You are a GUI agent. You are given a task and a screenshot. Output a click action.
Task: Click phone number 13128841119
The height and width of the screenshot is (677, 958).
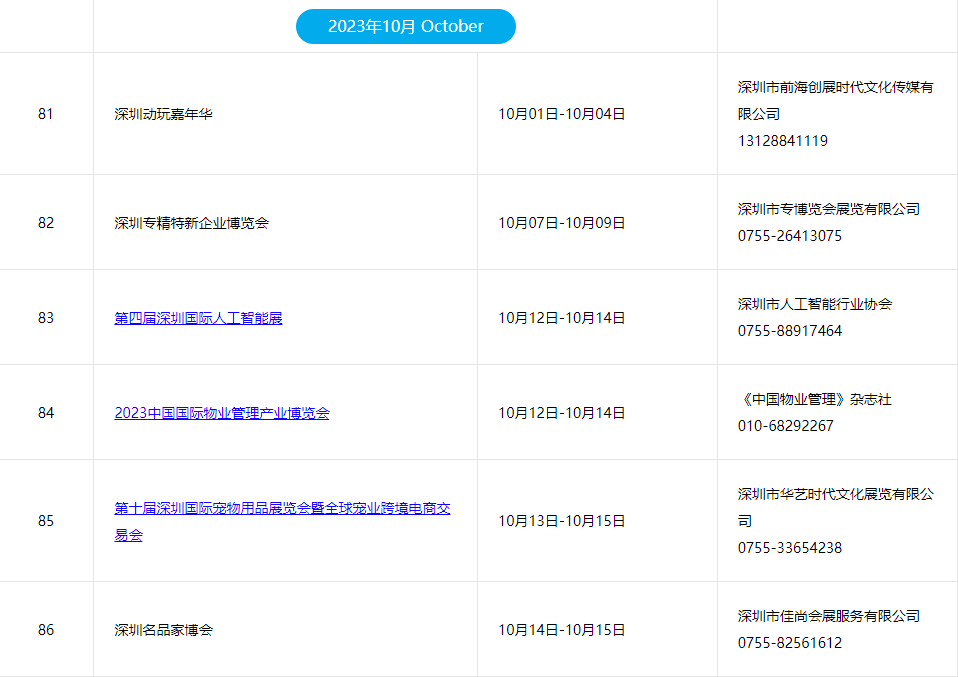point(783,141)
